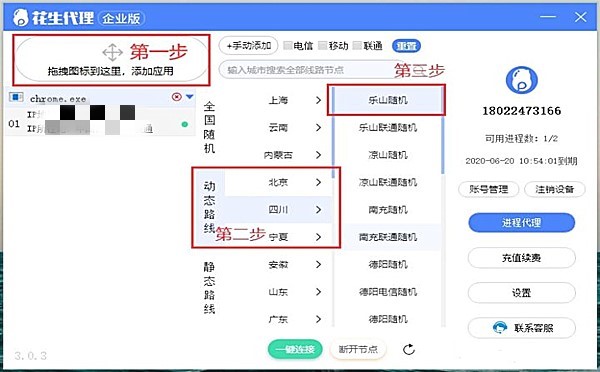Click the blue 重置 reset button
The width and height of the screenshot is (600, 372).
click(x=406, y=46)
